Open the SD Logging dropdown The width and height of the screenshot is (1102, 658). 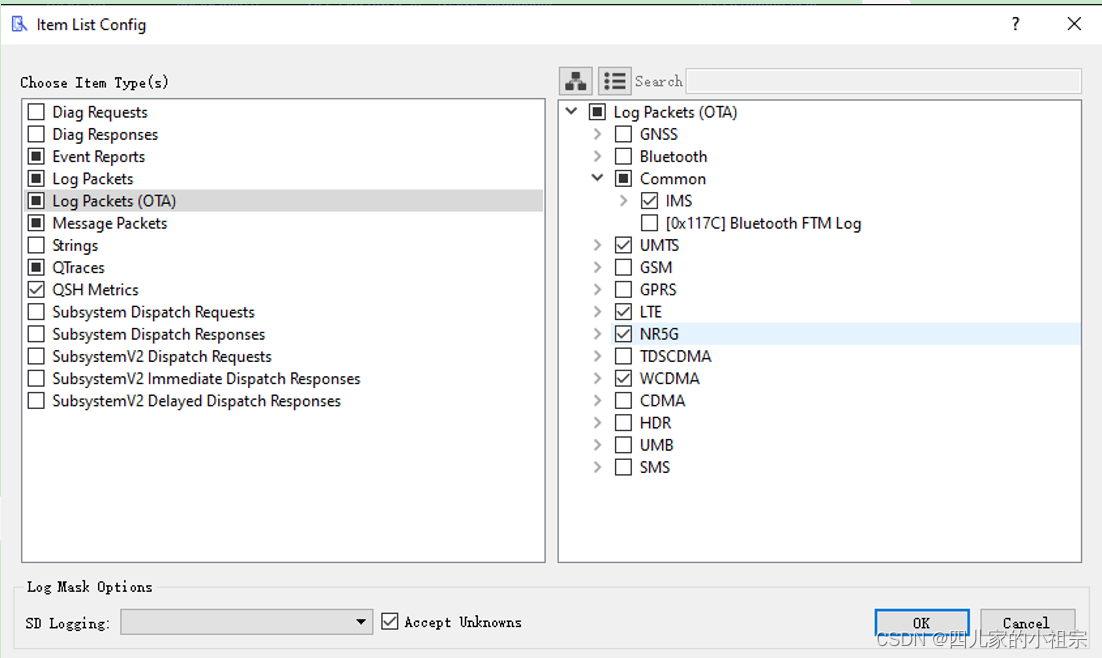pos(247,621)
